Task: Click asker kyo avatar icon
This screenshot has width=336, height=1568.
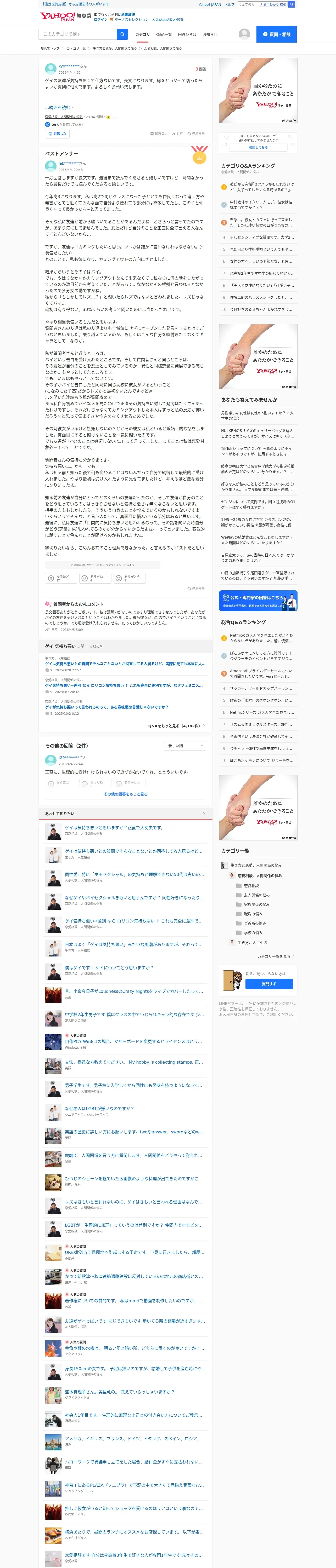Action: point(51,69)
